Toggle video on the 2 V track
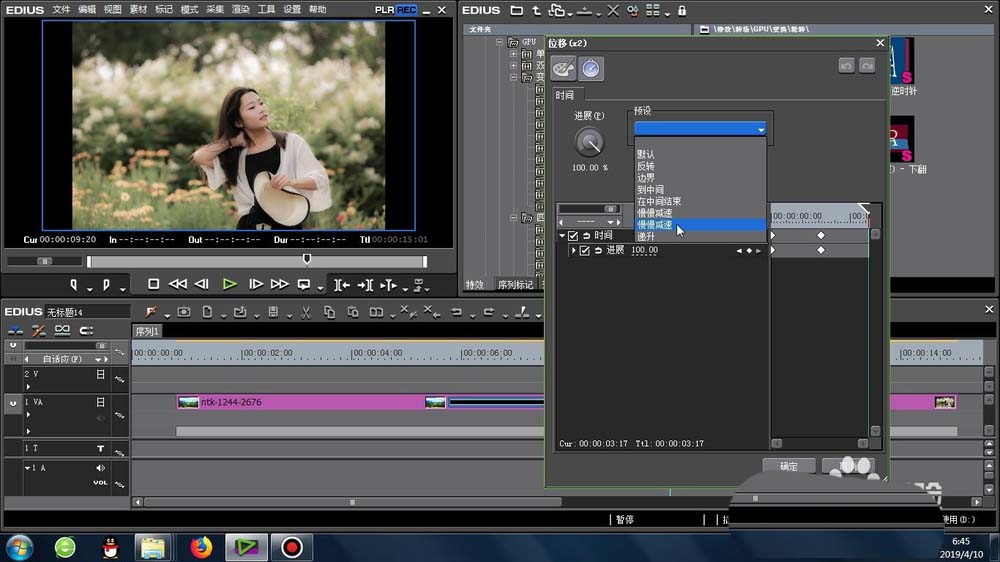Image resolution: width=1000 pixels, height=562 pixels. coord(100,374)
